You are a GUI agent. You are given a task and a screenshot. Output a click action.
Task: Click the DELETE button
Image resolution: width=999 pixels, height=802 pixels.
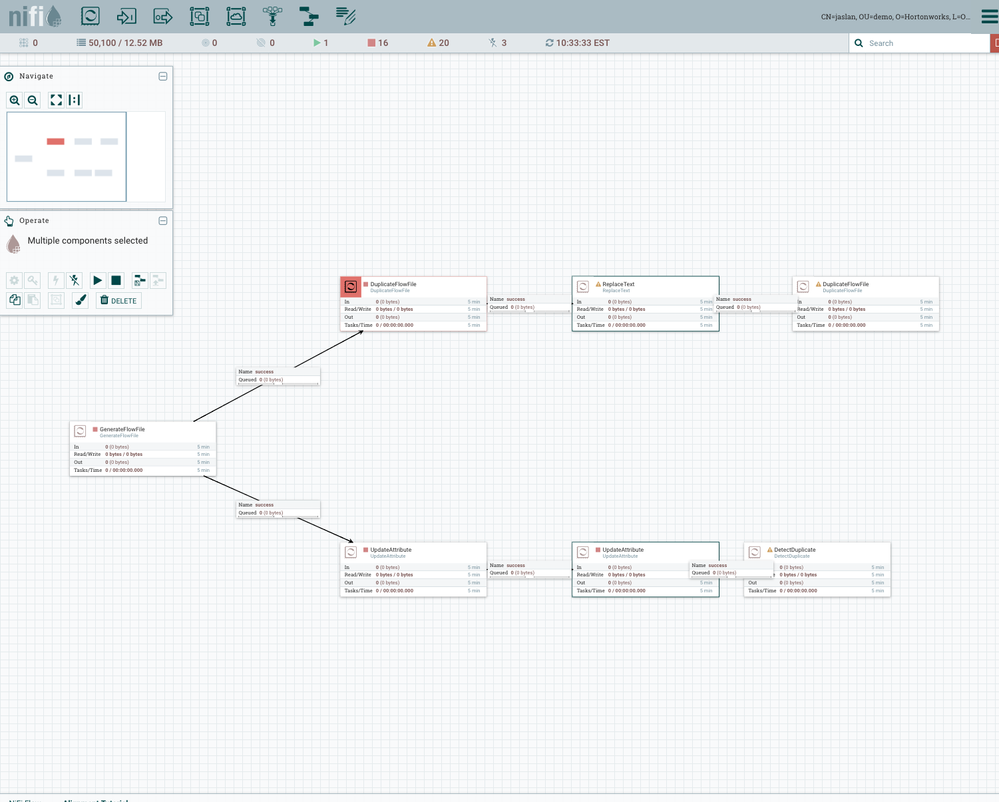point(118,300)
